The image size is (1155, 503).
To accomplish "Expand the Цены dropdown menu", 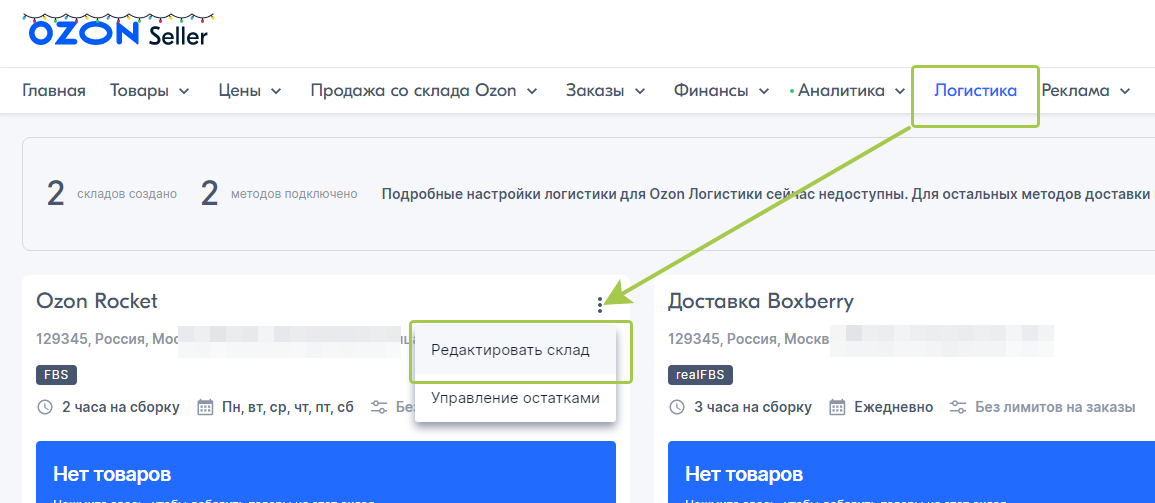I will 250,91.
